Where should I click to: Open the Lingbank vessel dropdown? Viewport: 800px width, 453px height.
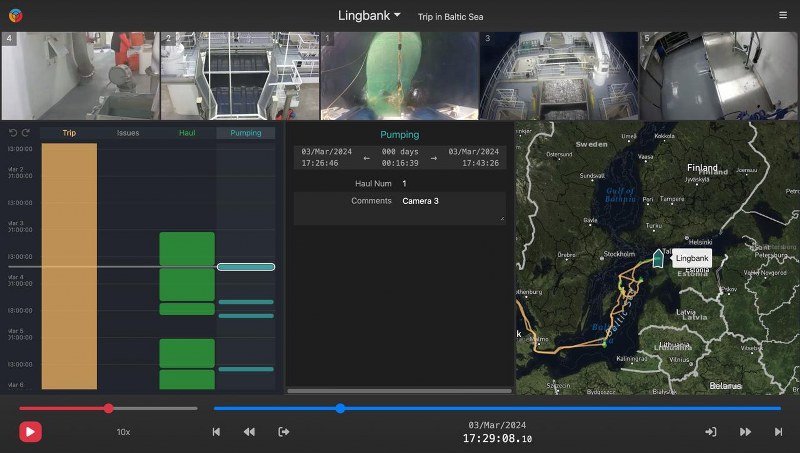(369, 16)
